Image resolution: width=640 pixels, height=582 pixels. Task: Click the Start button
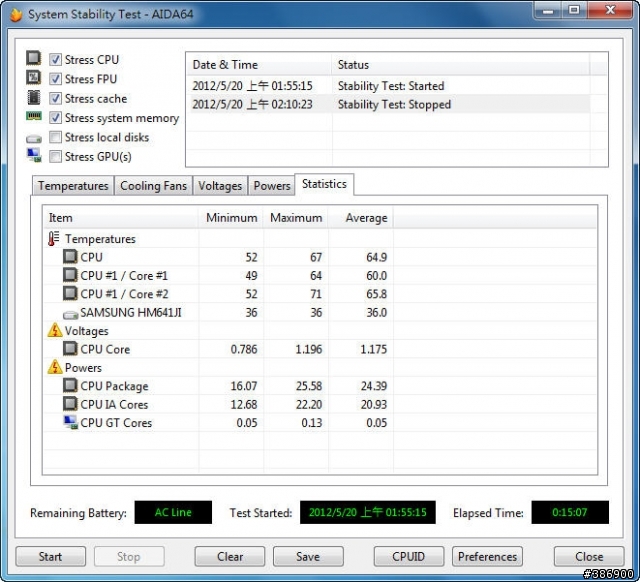51,556
